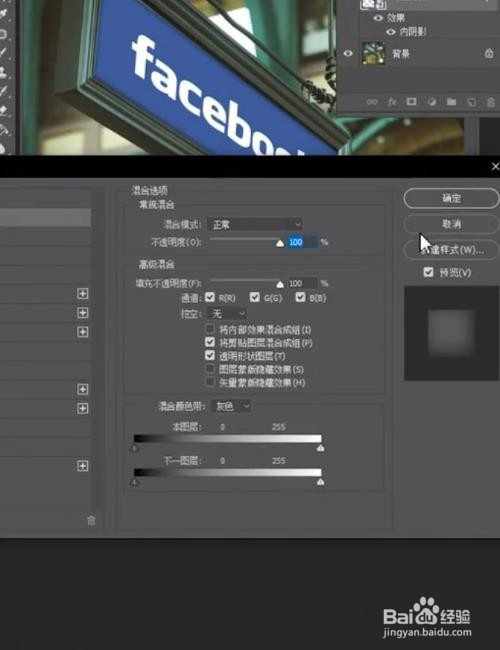This screenshot has height=650, width=500.
Task: Create a new group with folder icon
Action: click(451, 102)
